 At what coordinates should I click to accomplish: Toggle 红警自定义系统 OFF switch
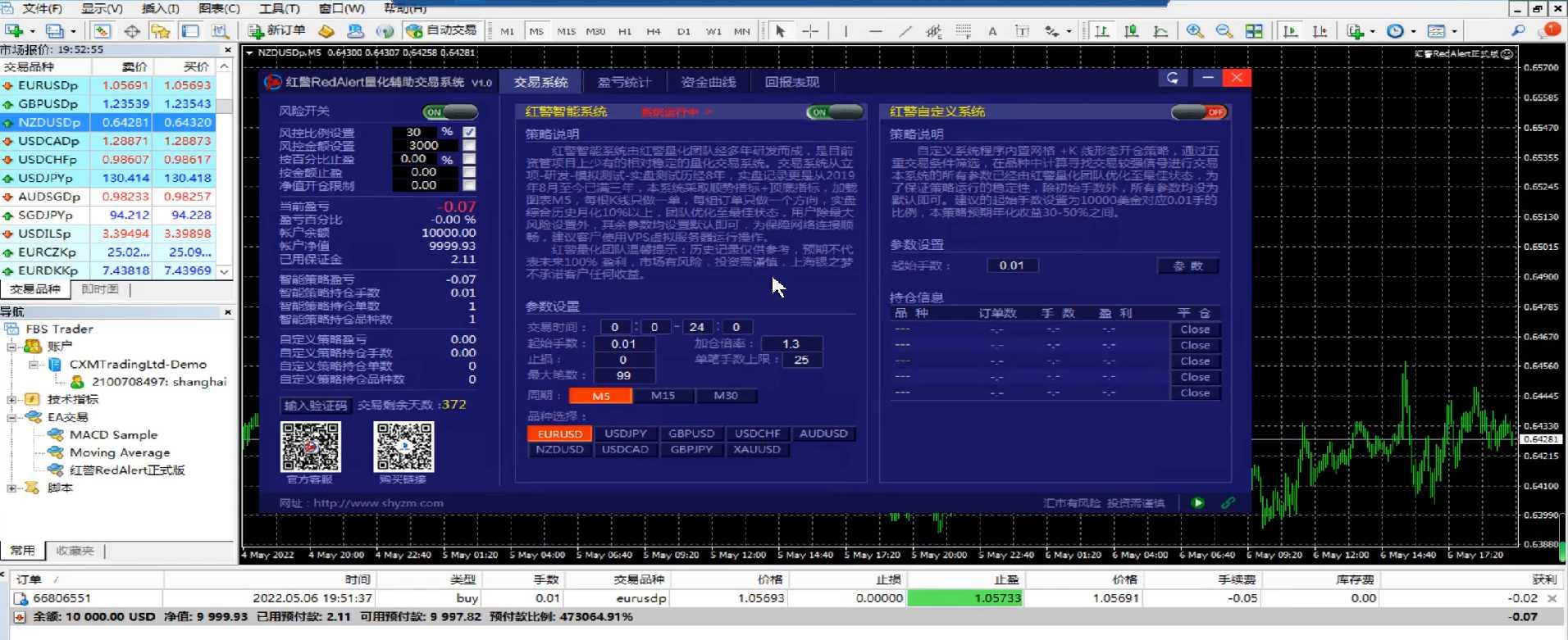coord(1199,111)
